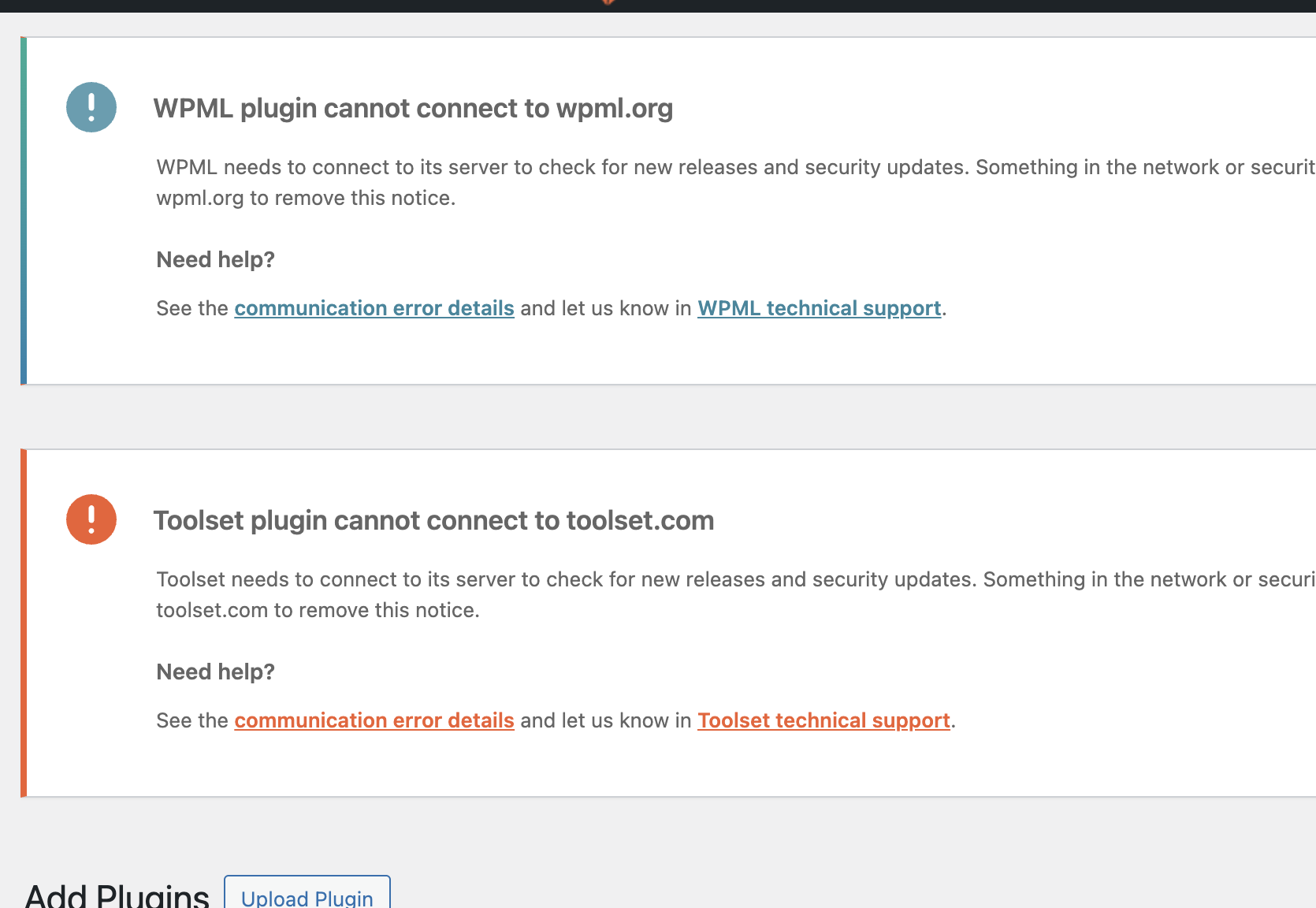Open WPML technical support link
Image resolution: width=1316 pixels, height=908 pixels.
tap(820, 308)
